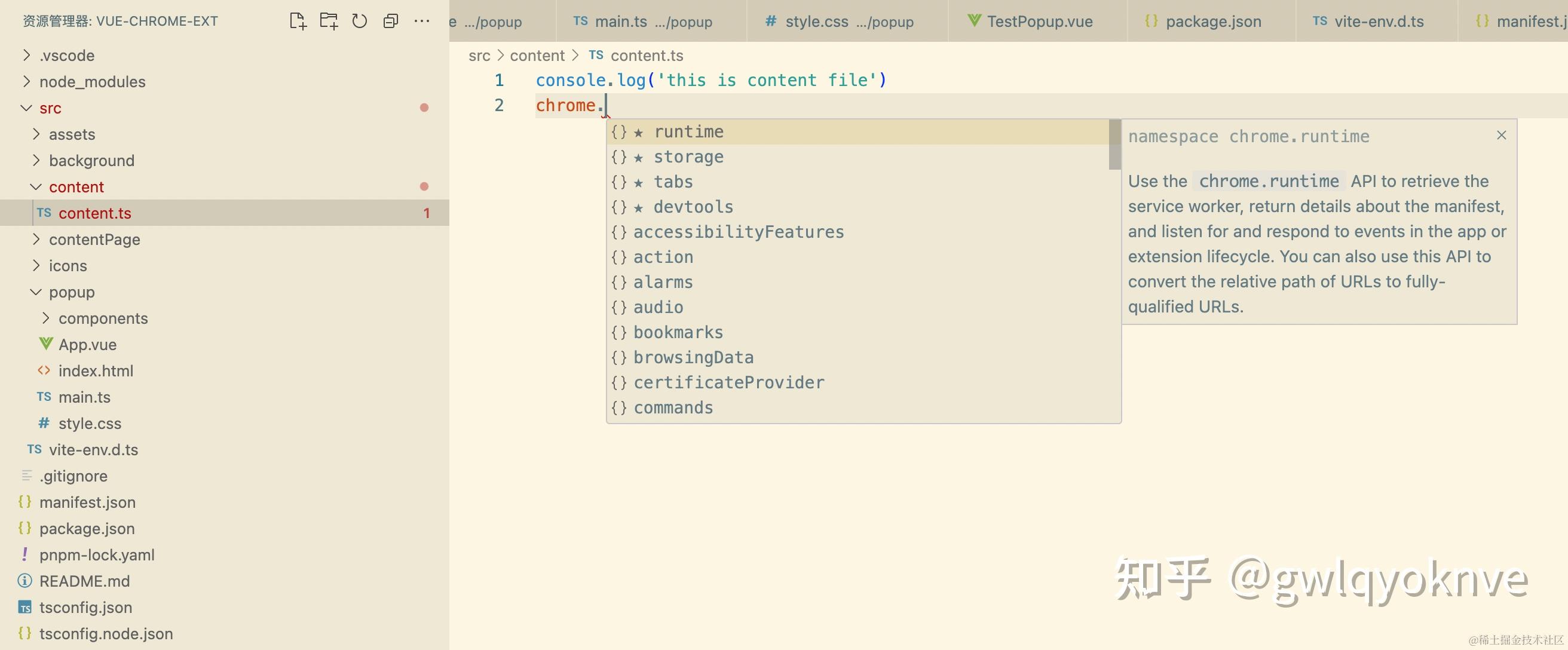Create a new file in the explorer
This screenshot has height=650, width=1568.
tap(298, 20)
